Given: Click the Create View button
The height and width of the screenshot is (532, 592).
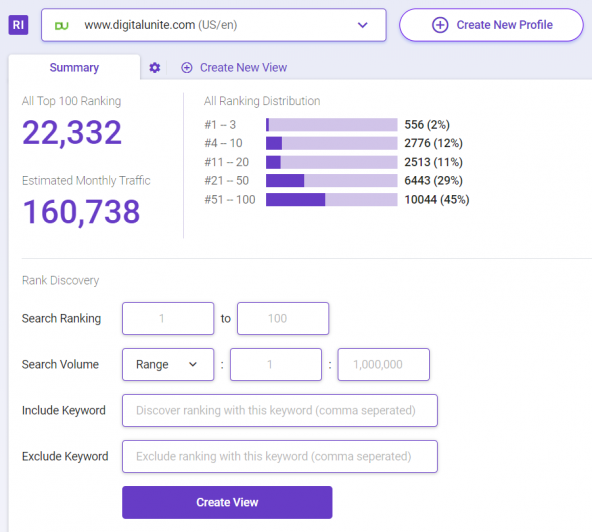Looking at the screenshot, I should click(x=227, y=502).
